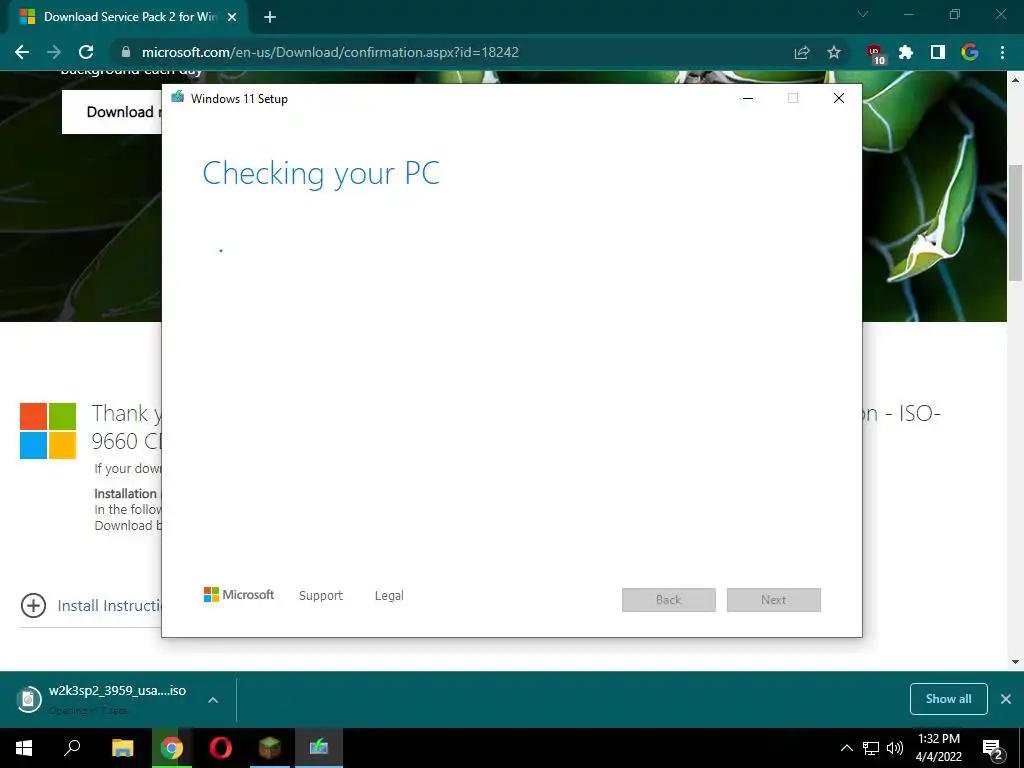Image resolution: width=1024 pixels, height=768 pixels.
Task: Open Chrome tab search chevron
Action: (863, 14)
